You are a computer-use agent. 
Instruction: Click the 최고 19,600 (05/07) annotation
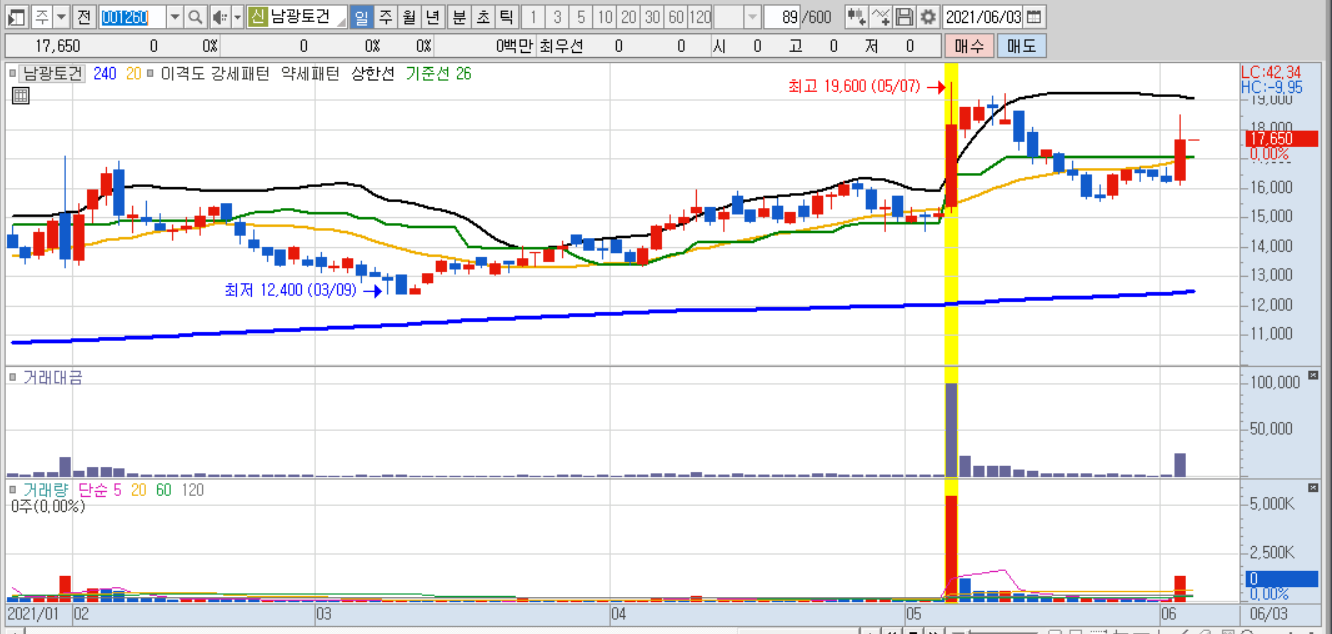(854, 87)
